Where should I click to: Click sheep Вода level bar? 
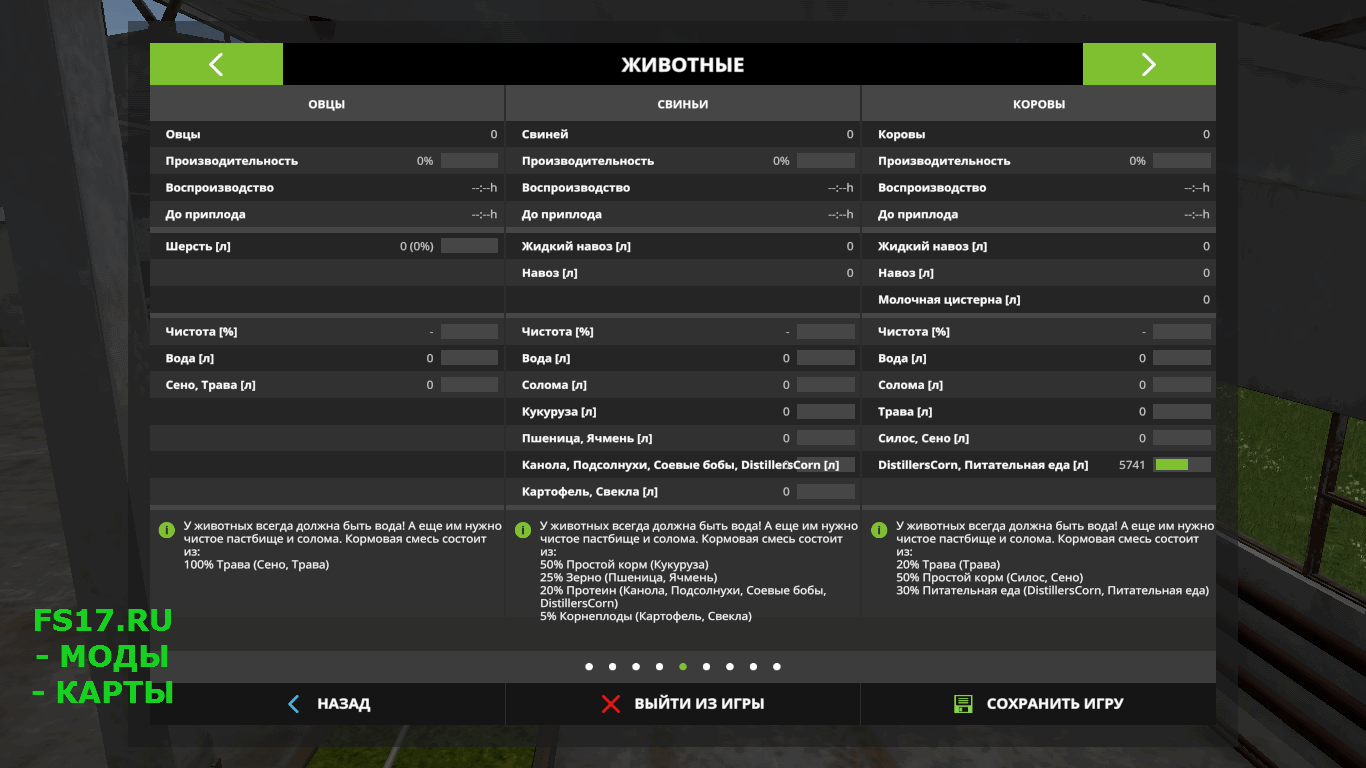(469, 358)
